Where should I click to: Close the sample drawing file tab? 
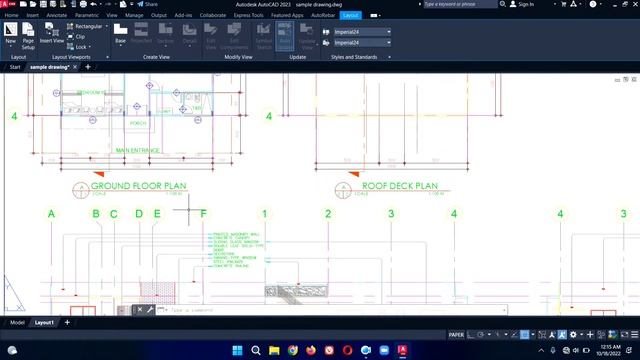[x=75, y=67]
